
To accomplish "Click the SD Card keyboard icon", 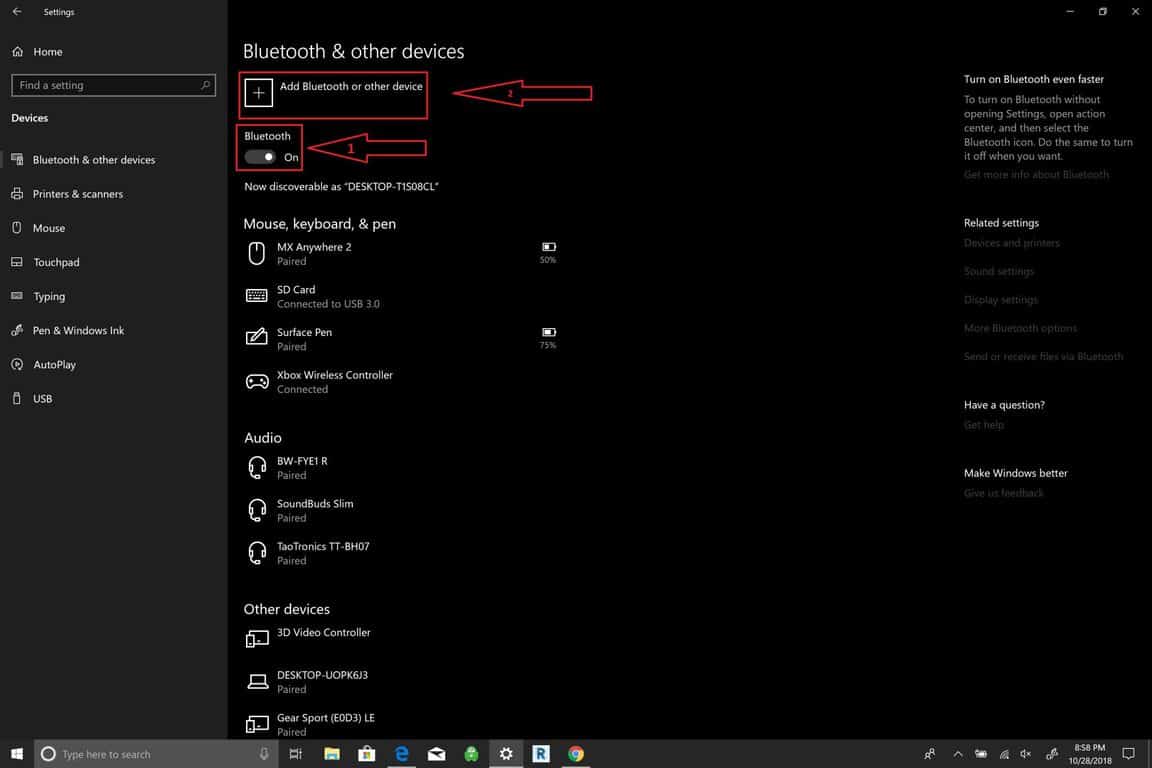I will pos(257,296).
